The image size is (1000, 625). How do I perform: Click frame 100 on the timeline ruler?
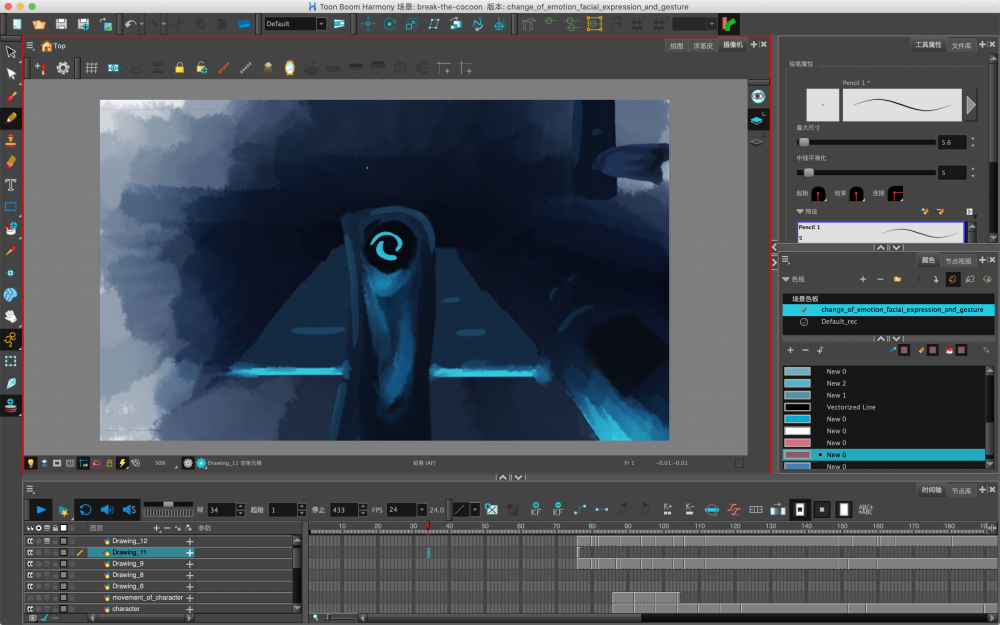point(664,527)
